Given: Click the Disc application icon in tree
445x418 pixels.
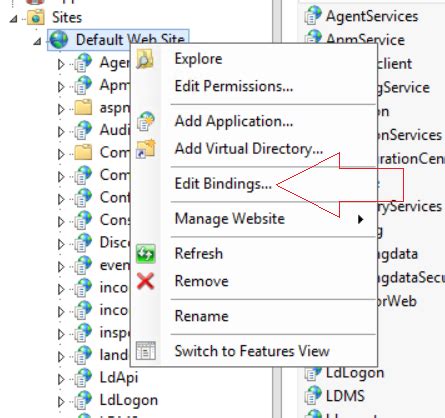Looking at the screenshot, I should tap(83, 242).
